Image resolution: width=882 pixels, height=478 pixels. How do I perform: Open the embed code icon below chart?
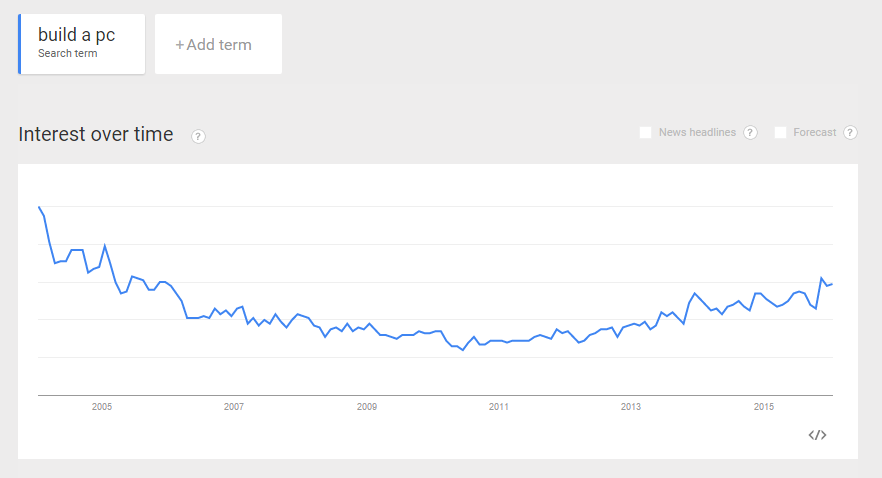pyautogui.click(x=817, y=435)
